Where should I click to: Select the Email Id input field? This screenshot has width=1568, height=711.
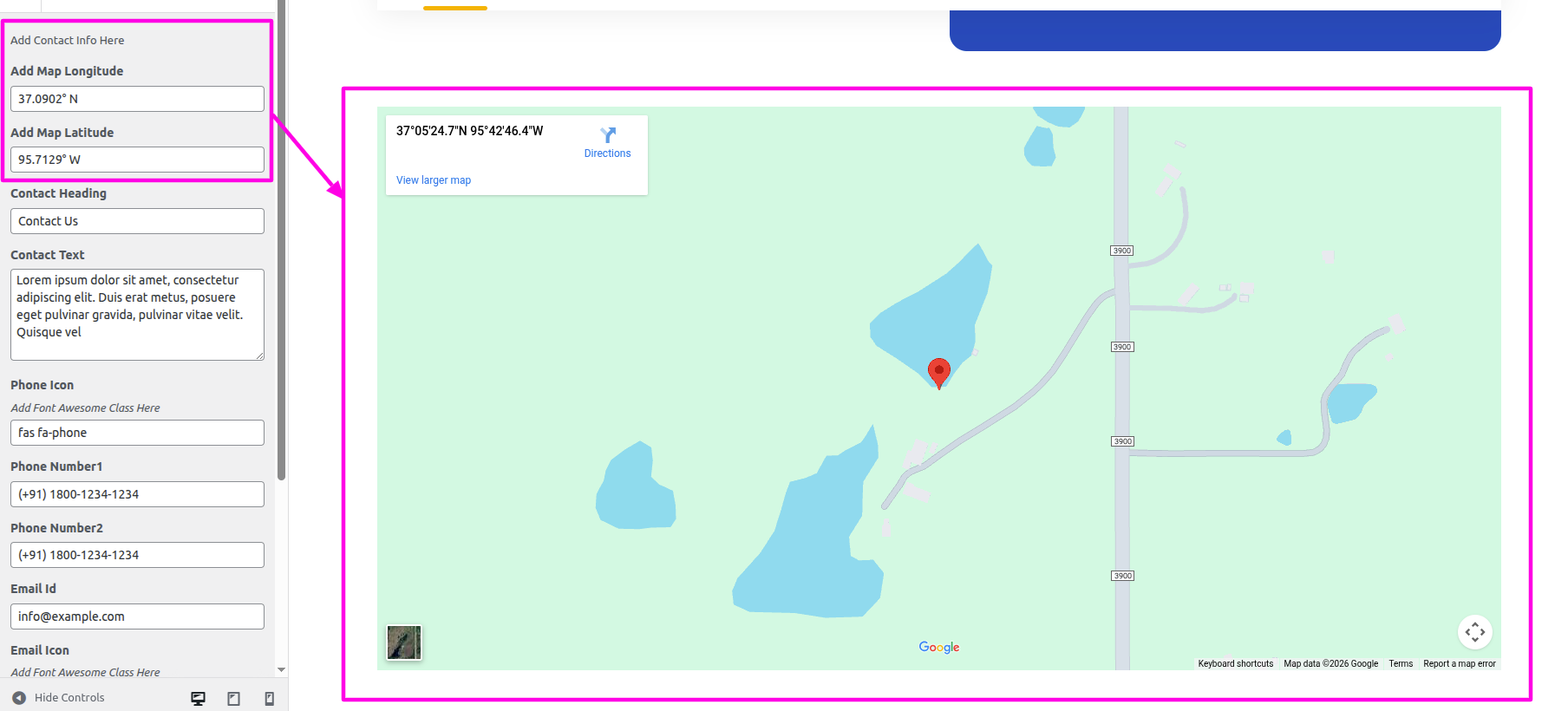(137, 616)
